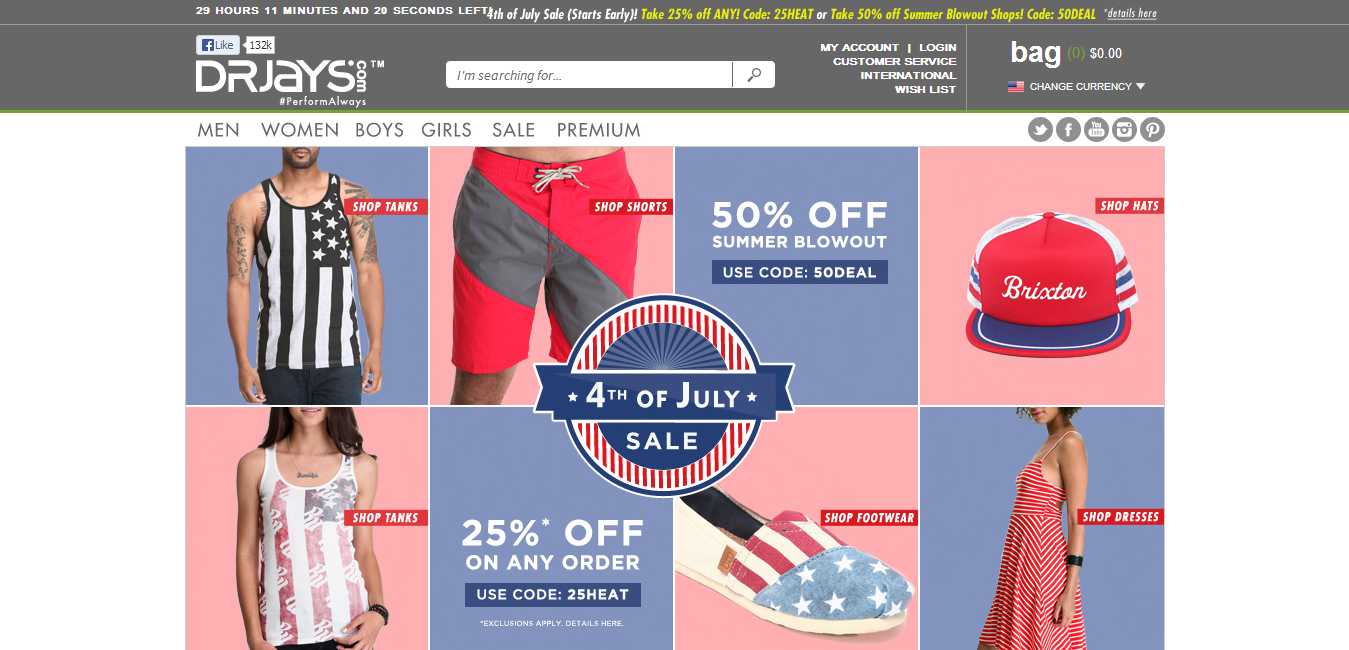Click the Facebook Like button
The image size is (1349, 650).
[217, 45]
